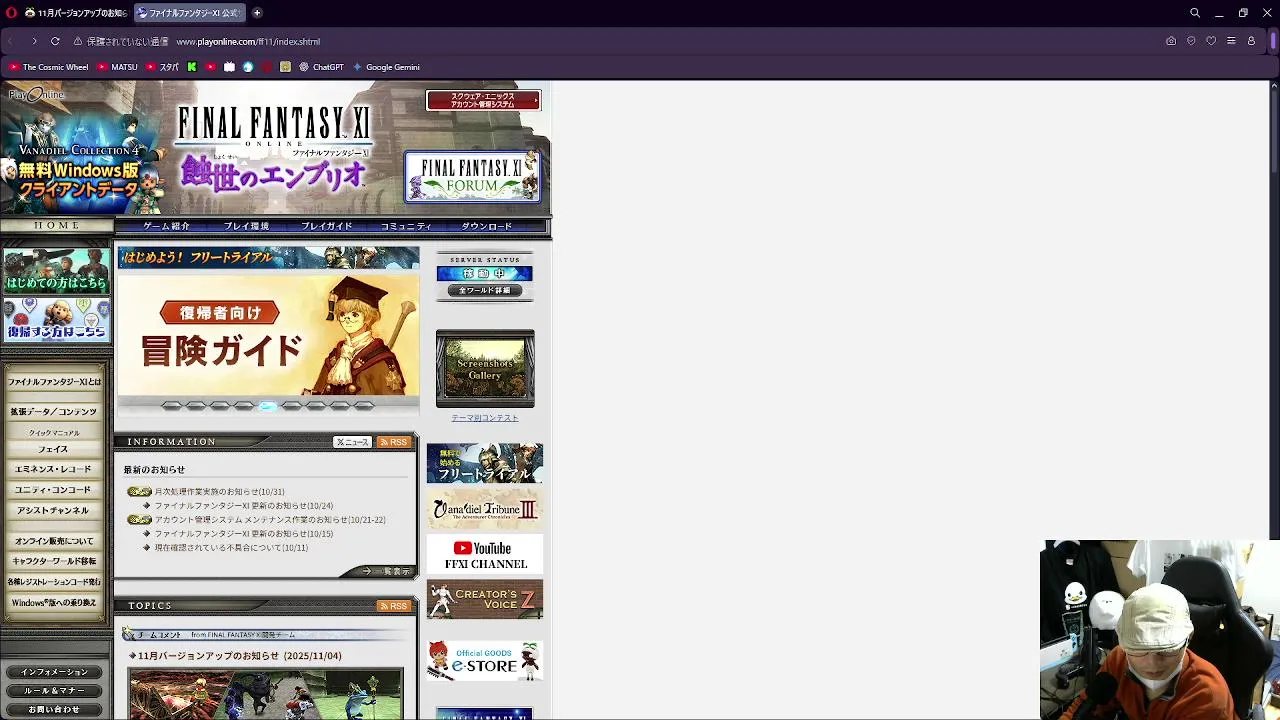Screen dimensions: 1280x720
Task: Click the はじめよう！フリートライアル banner strip
Action: [x=268, y=258]
